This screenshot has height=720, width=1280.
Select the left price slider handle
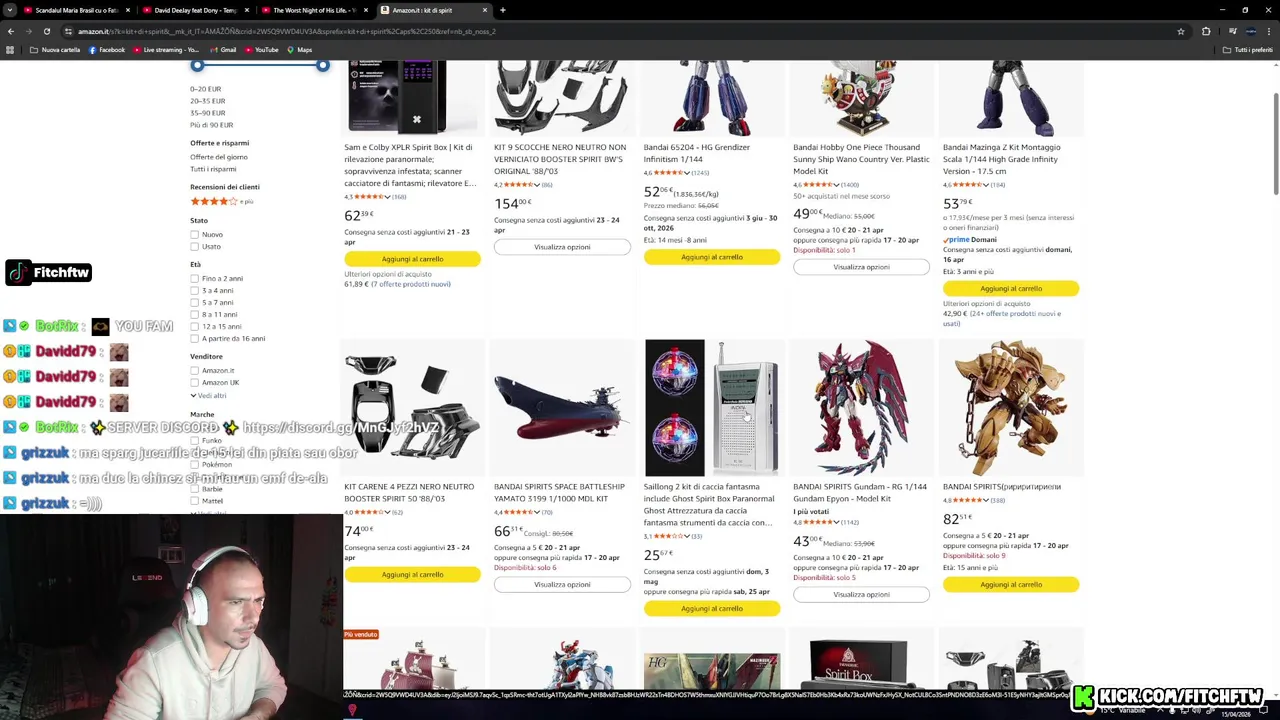coord(197,65)
